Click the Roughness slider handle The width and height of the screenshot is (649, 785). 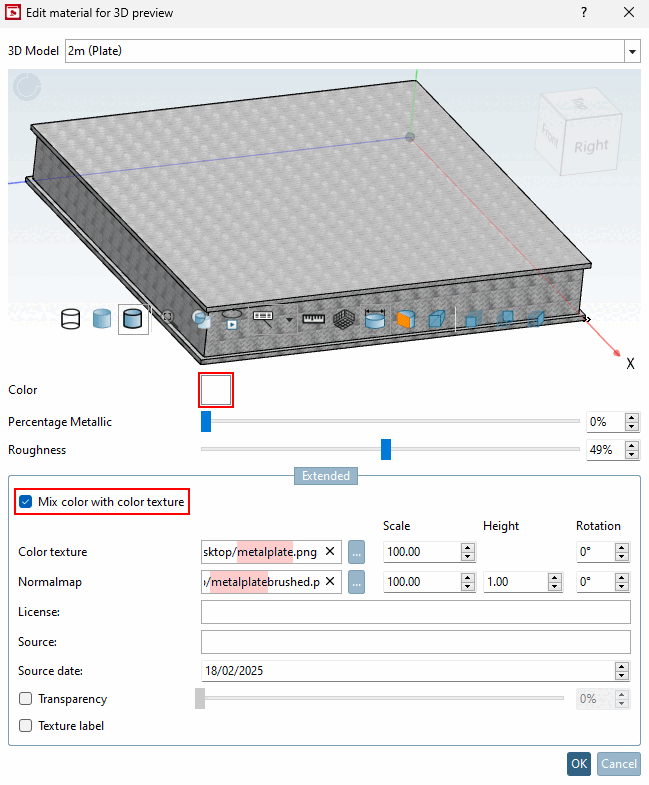(386, 450)
